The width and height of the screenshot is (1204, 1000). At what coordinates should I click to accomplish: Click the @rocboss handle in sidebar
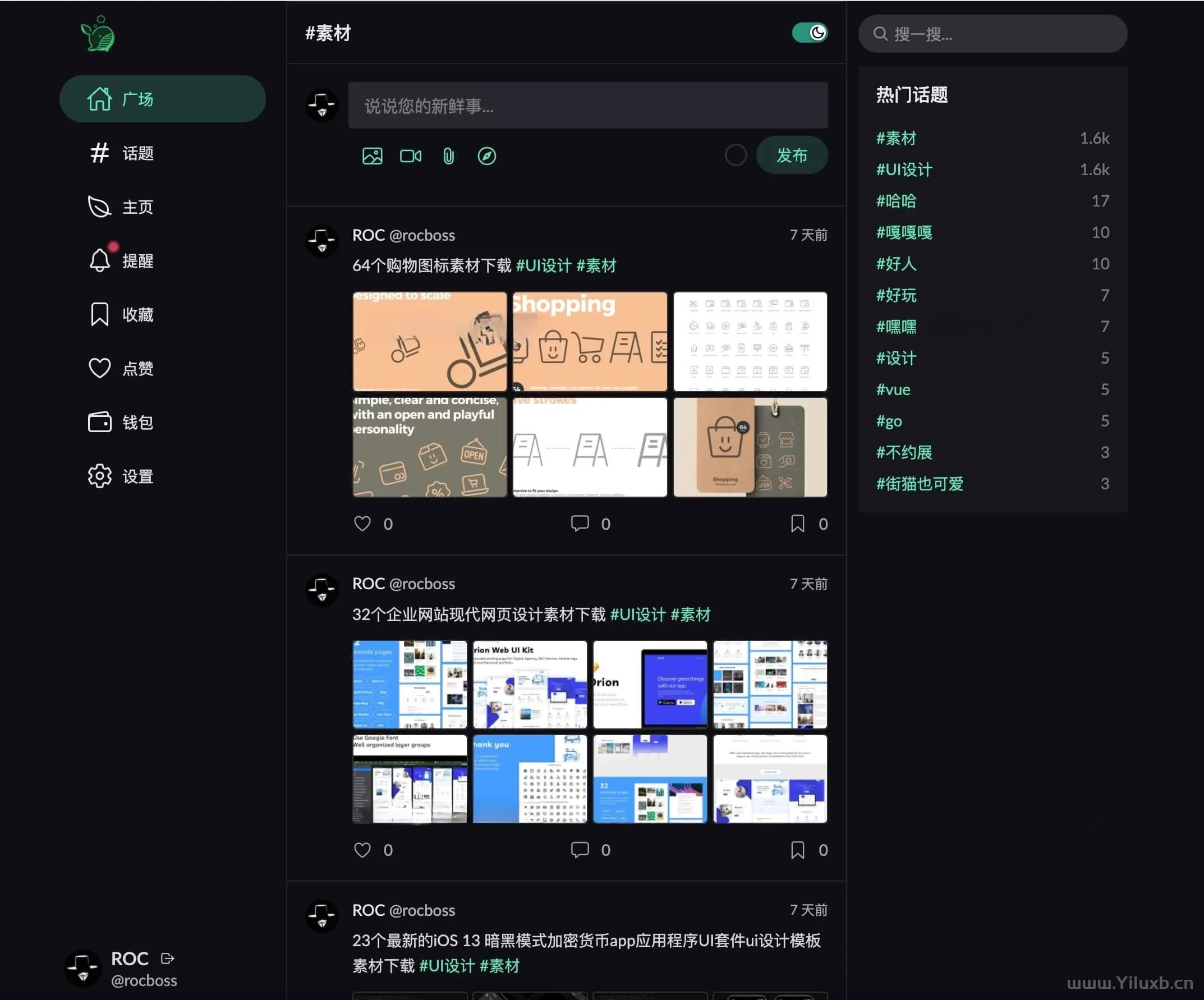(144, 980)
